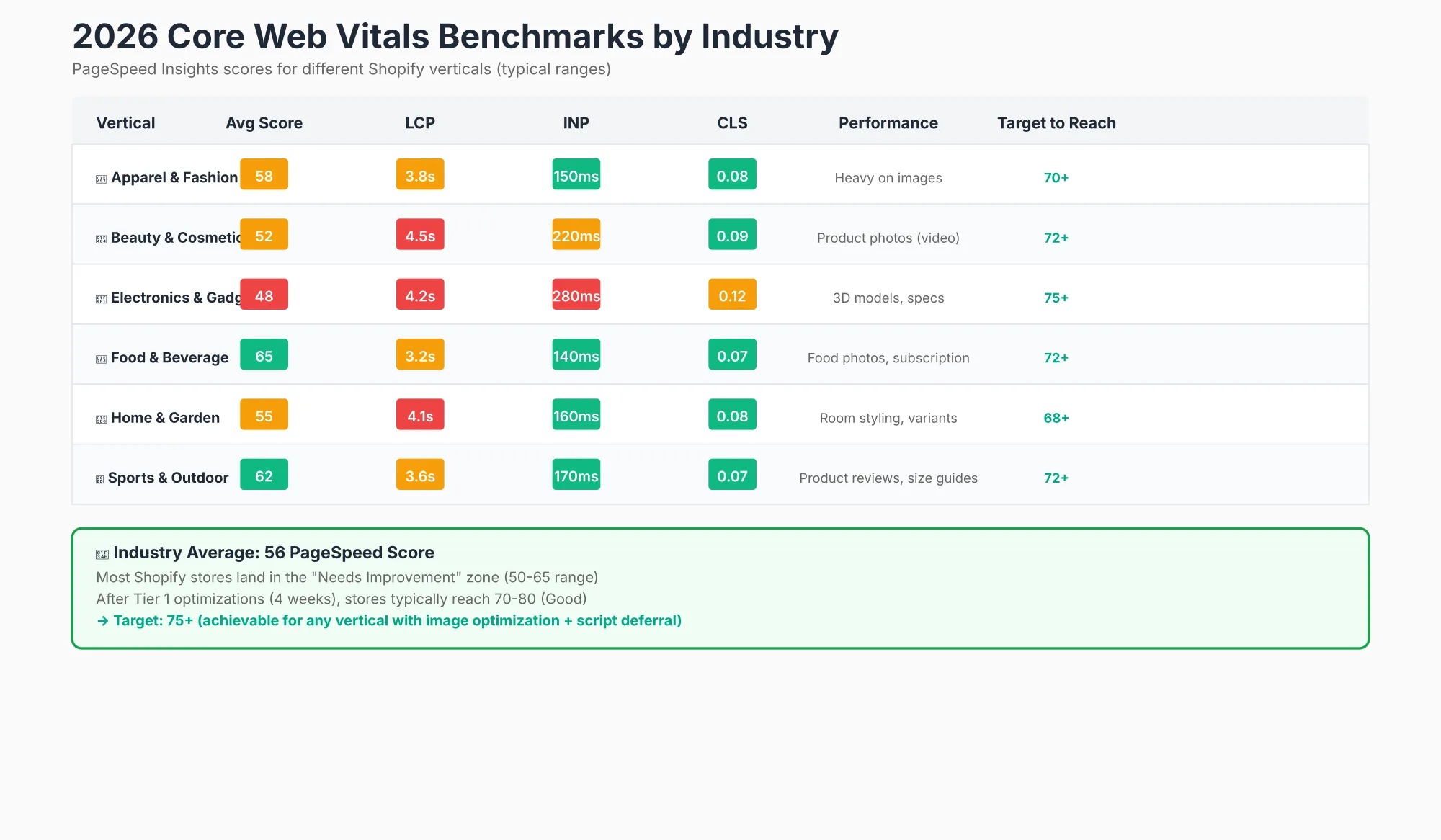The image size is (1441, 840).
Task: Click the 0.09 CLS badge
Action: [x=732, y=234]
